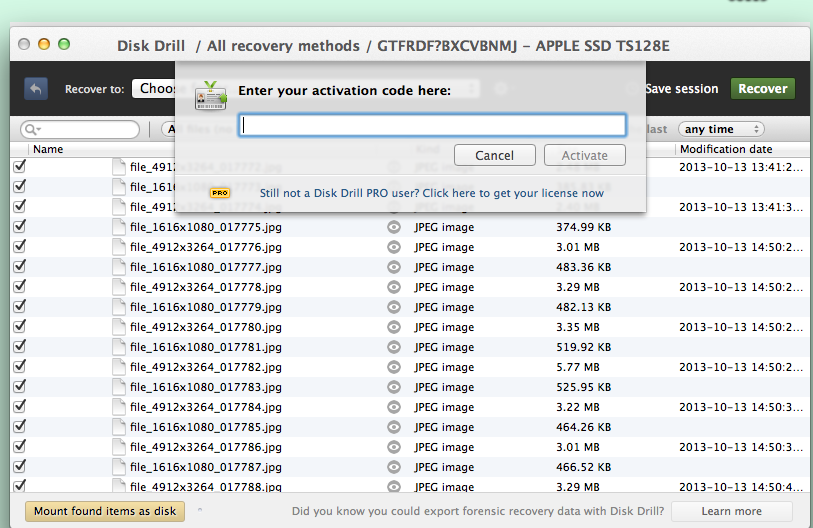Click document icon of file_4912x3264_017778.jpg
Viewport: 813px width, 528px height.
pos(119,287)
